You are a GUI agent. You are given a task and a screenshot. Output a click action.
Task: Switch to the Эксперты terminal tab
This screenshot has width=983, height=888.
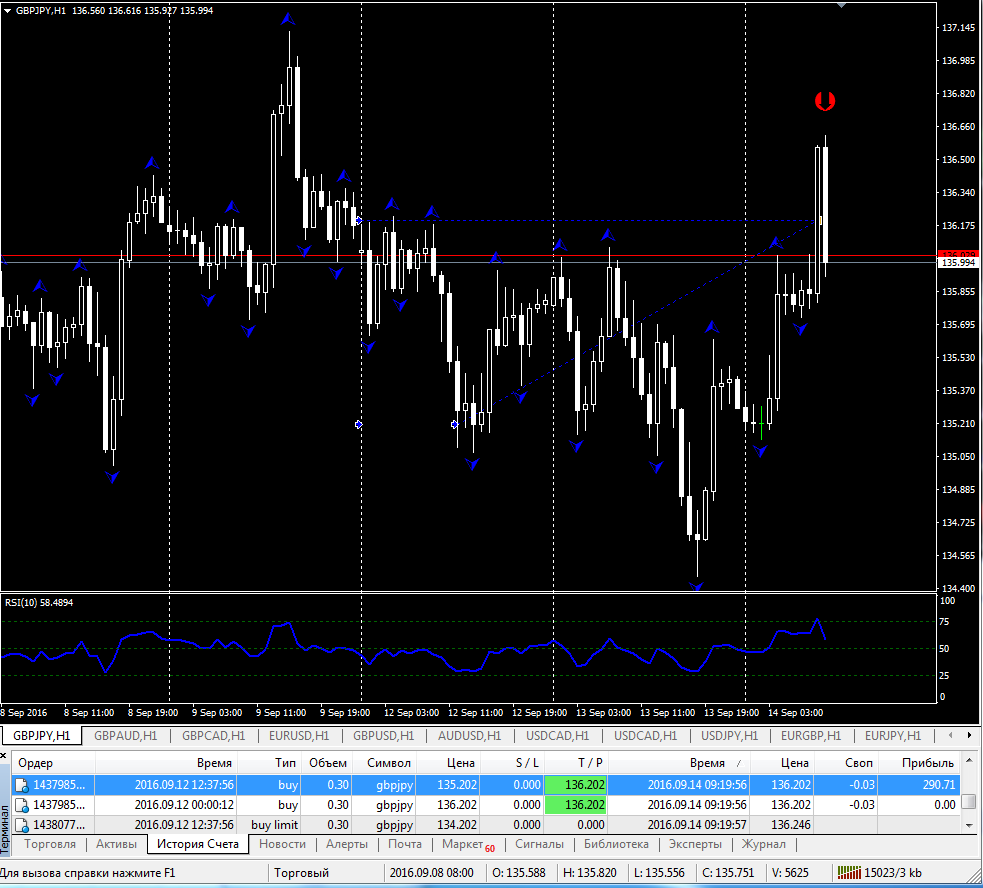(695, 844)
